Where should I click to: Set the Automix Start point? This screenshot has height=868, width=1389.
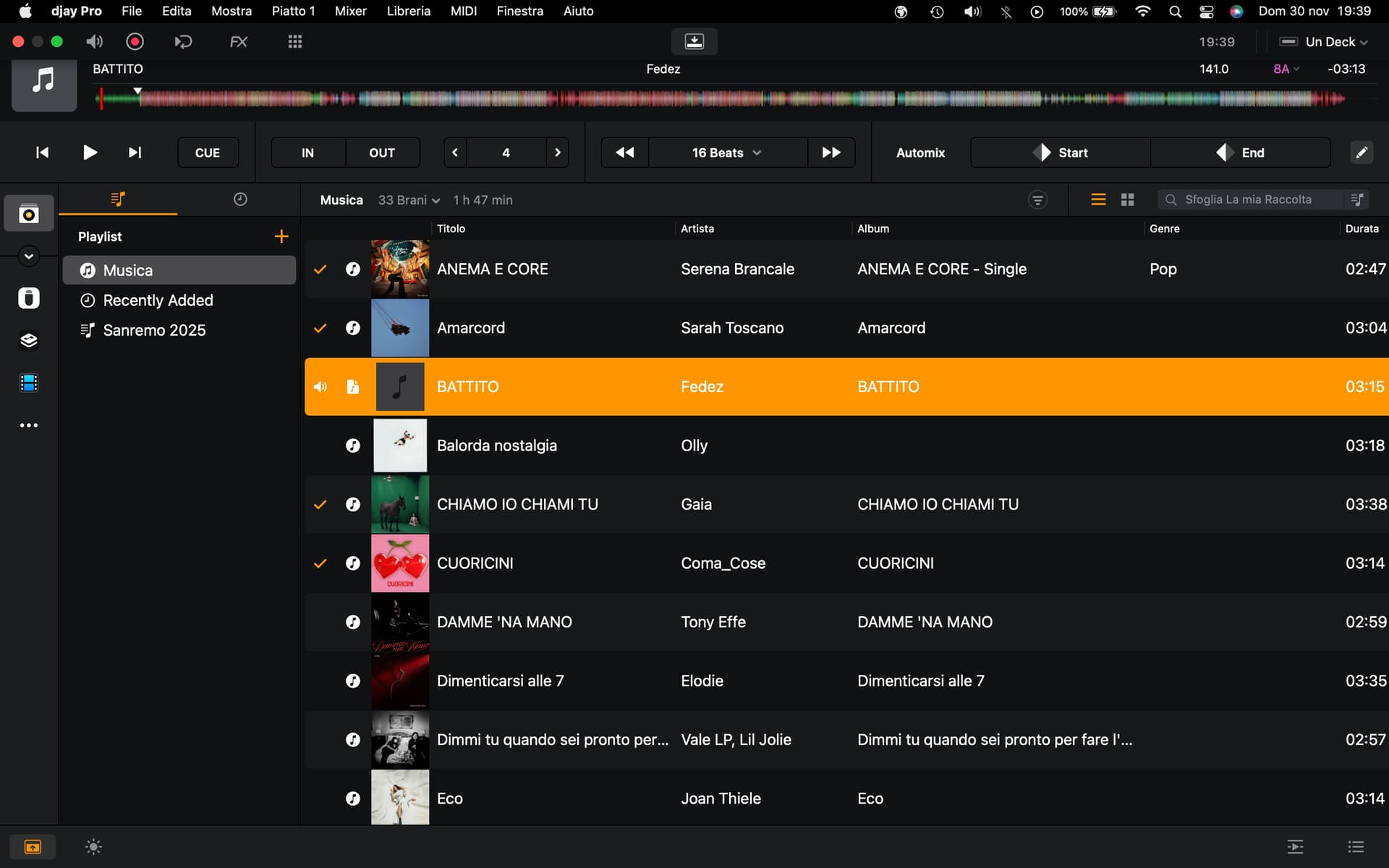[1060, 153]
